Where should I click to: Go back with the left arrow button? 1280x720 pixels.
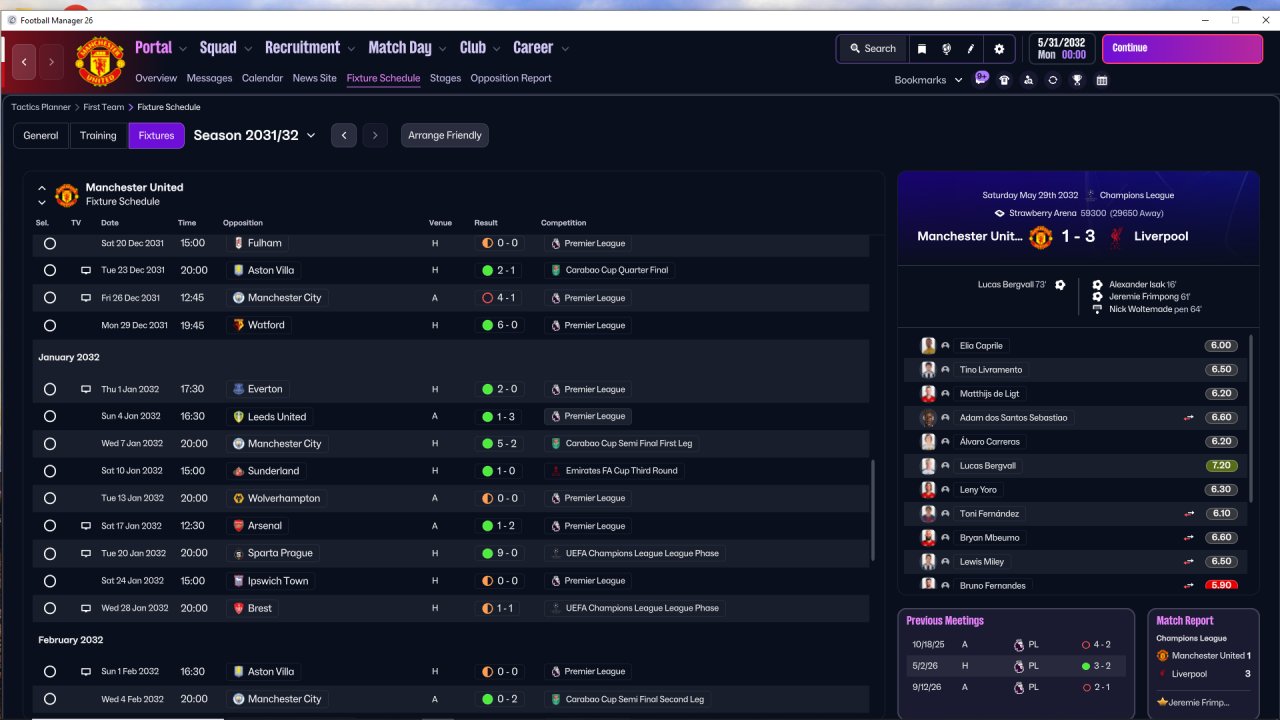pos(24,62)
